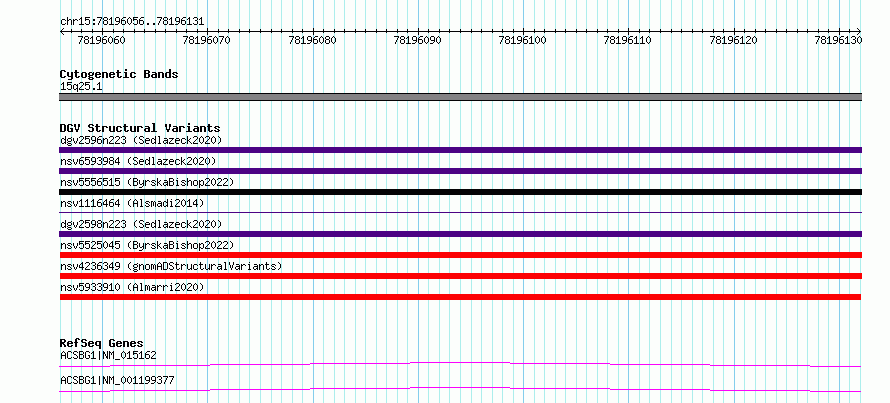
Task: Click ruler position 78196100
Action: tap(522, 40)
